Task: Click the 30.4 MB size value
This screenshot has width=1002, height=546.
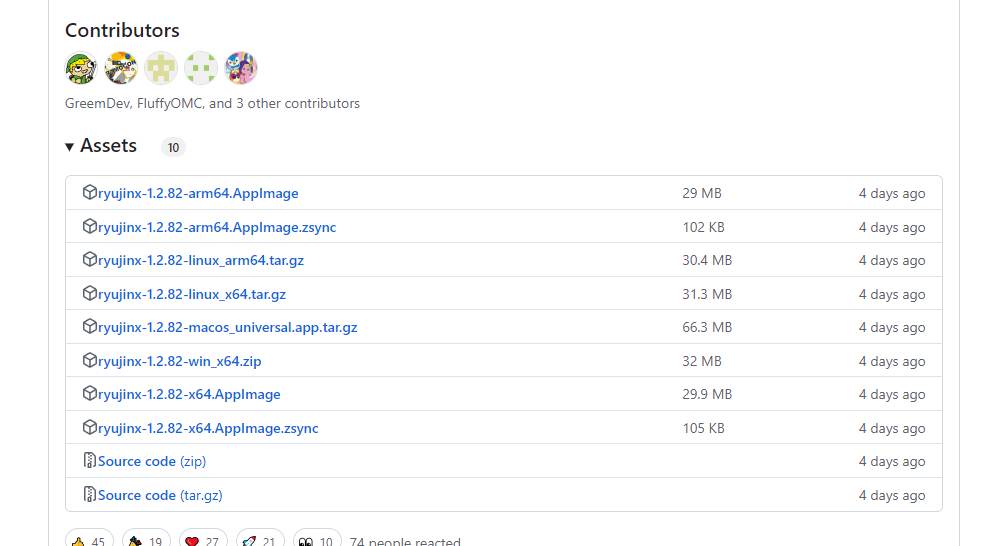Action: [x=707, y=260]
